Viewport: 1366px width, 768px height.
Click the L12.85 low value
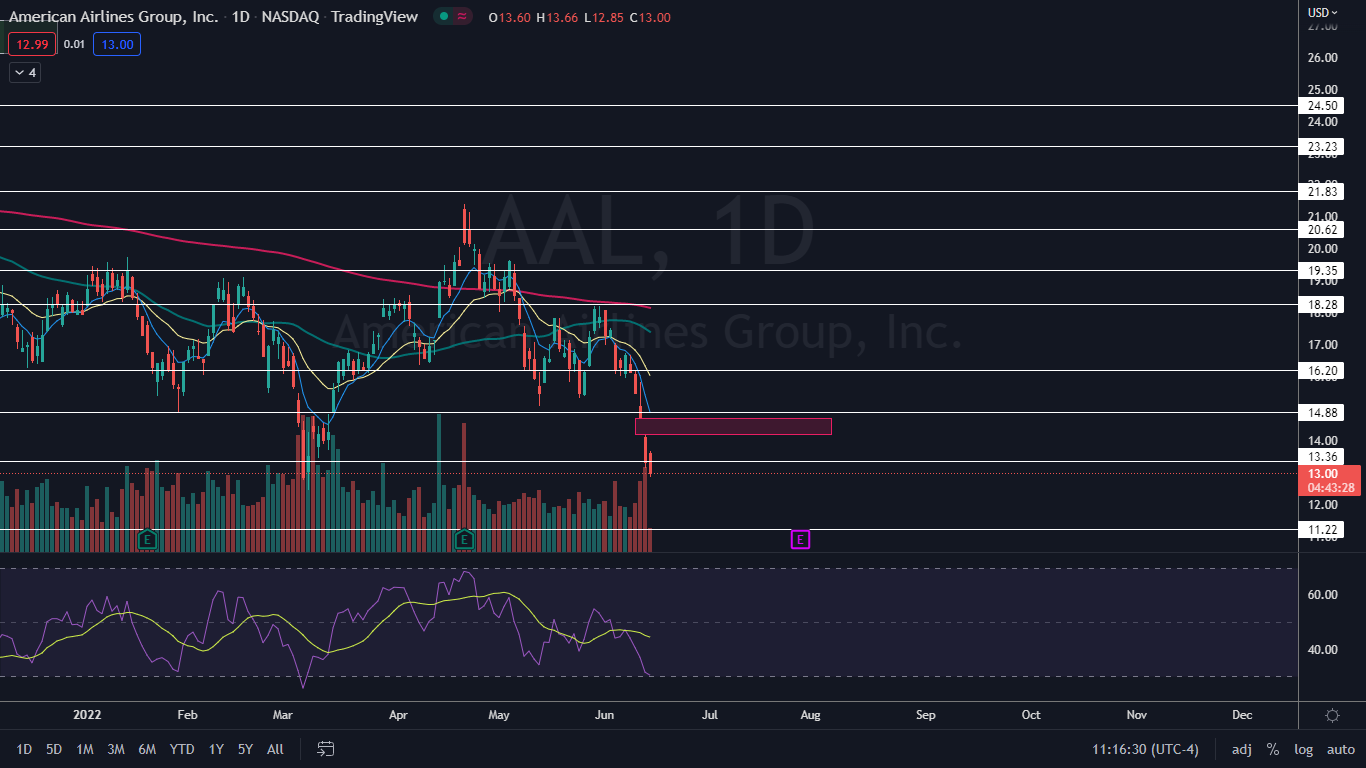tap(604, 17)
